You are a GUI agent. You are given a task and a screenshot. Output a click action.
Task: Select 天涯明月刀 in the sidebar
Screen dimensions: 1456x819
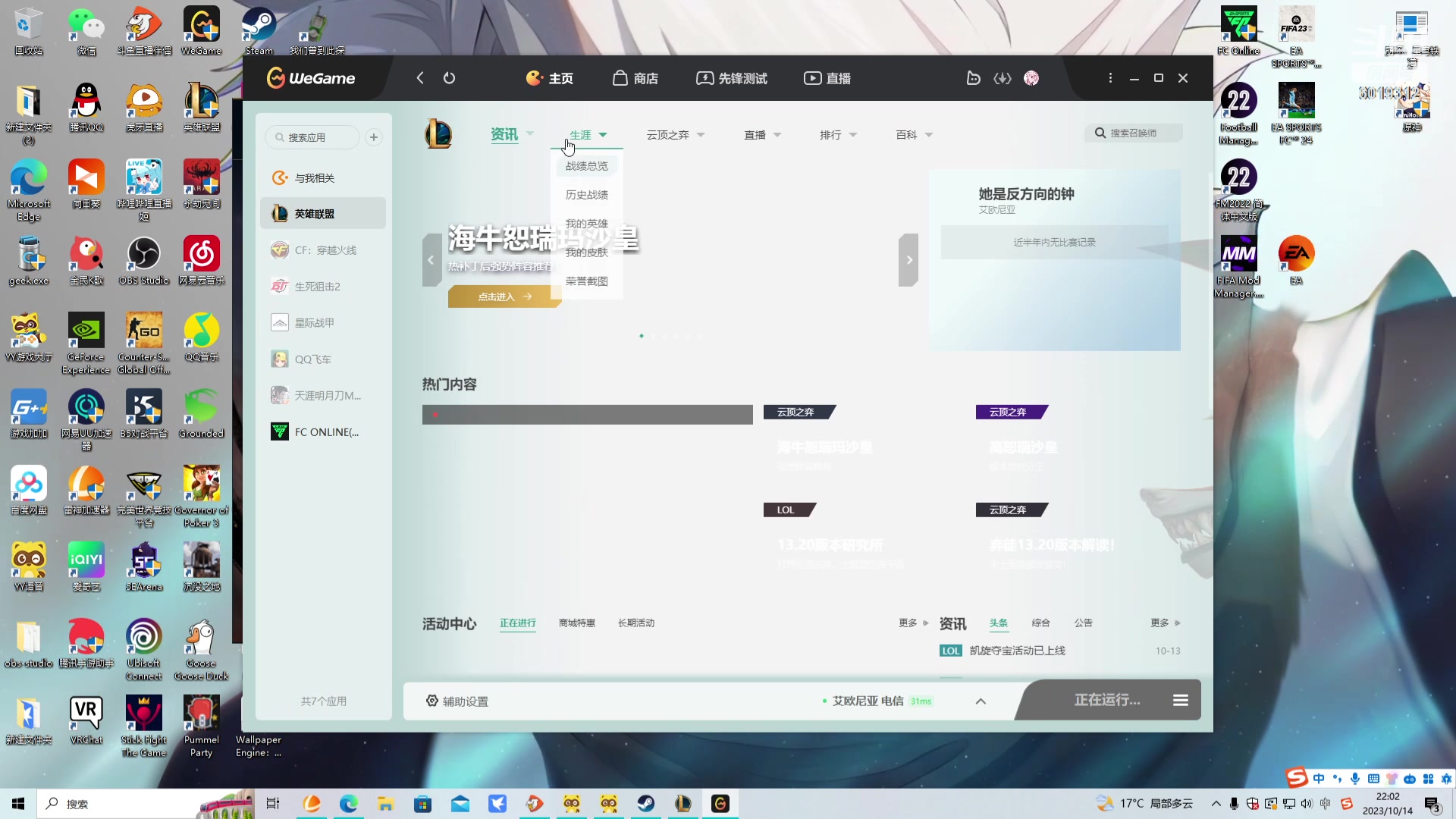[323, 396]
